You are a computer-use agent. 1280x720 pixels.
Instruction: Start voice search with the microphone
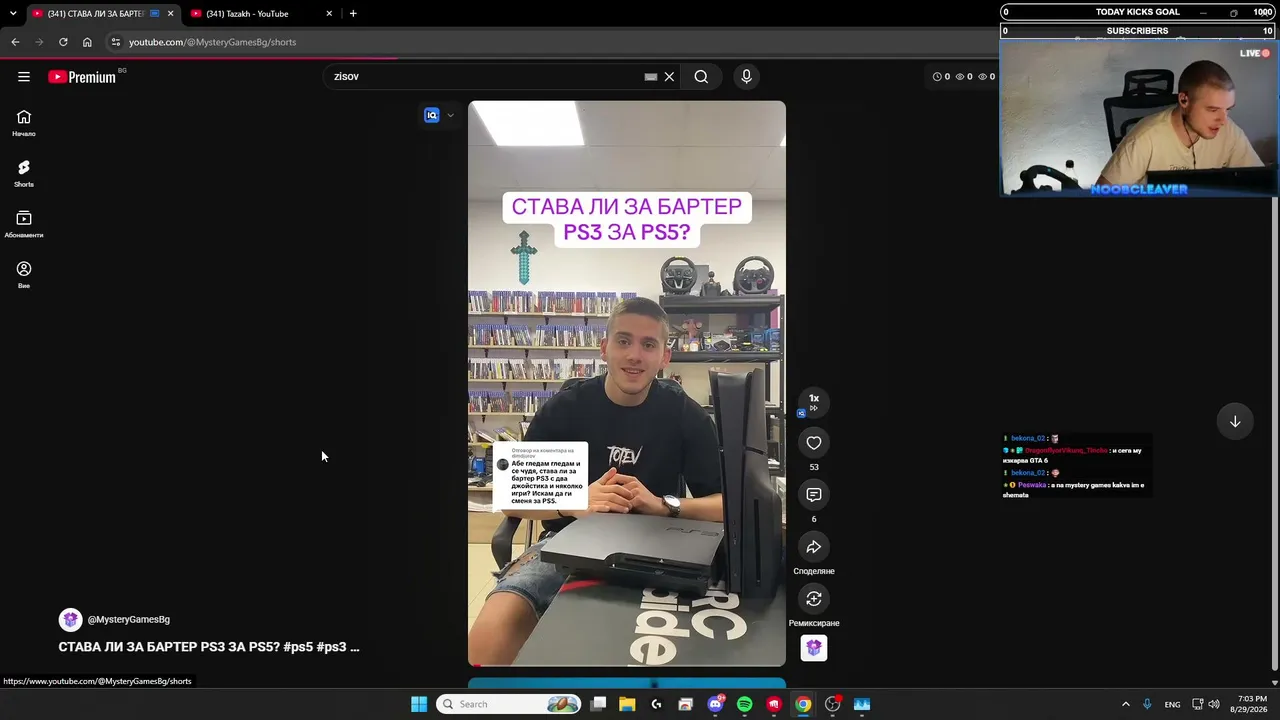click(x=746, y=77)
